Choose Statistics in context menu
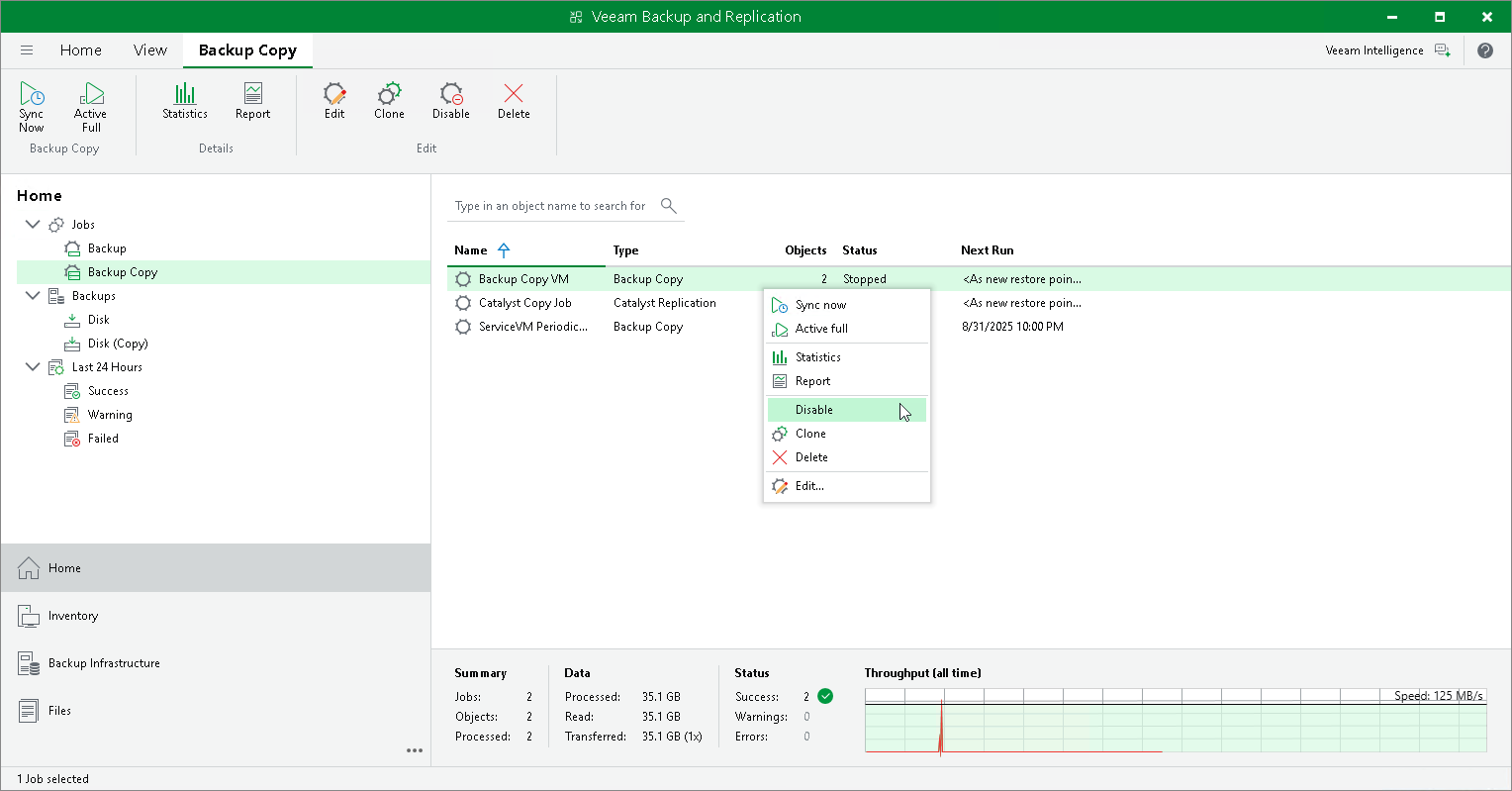Screen dimensions: 1512x791 [x=847, y=357]
